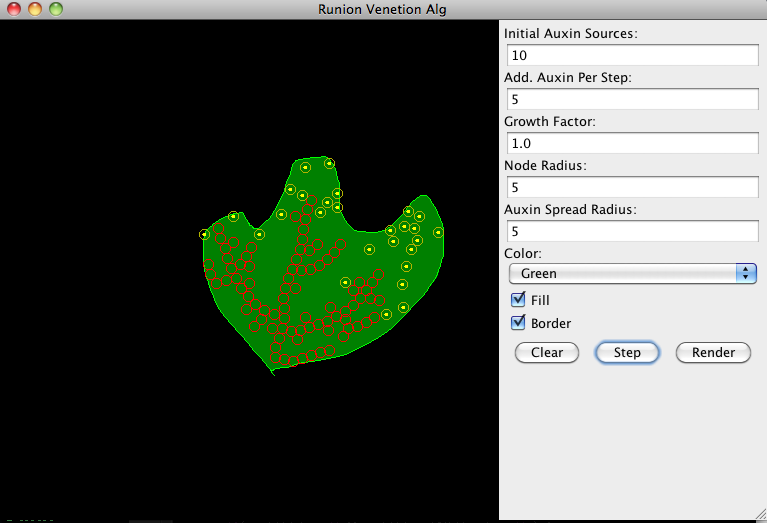Screen dimensions: 767x523
Task: Click the Color: label
Action: [x=523, y=253]
